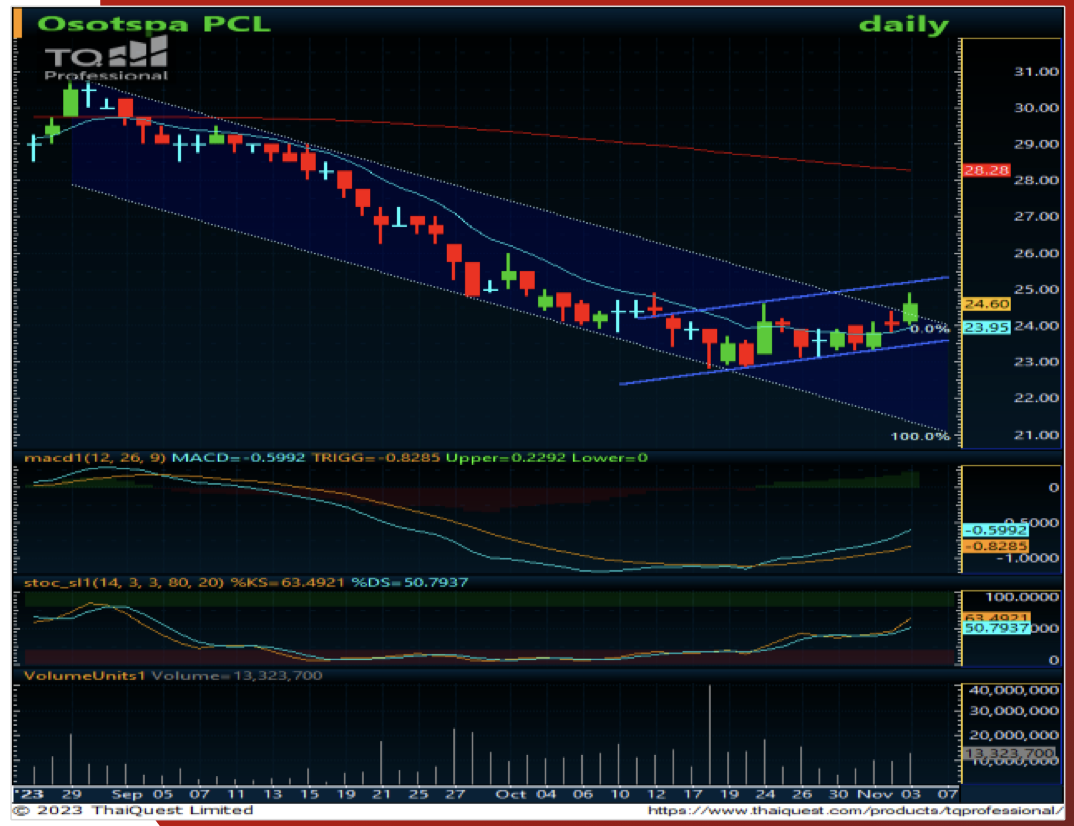
Task: Click the Osotspa PCL chart title
Action: point(153,23)
